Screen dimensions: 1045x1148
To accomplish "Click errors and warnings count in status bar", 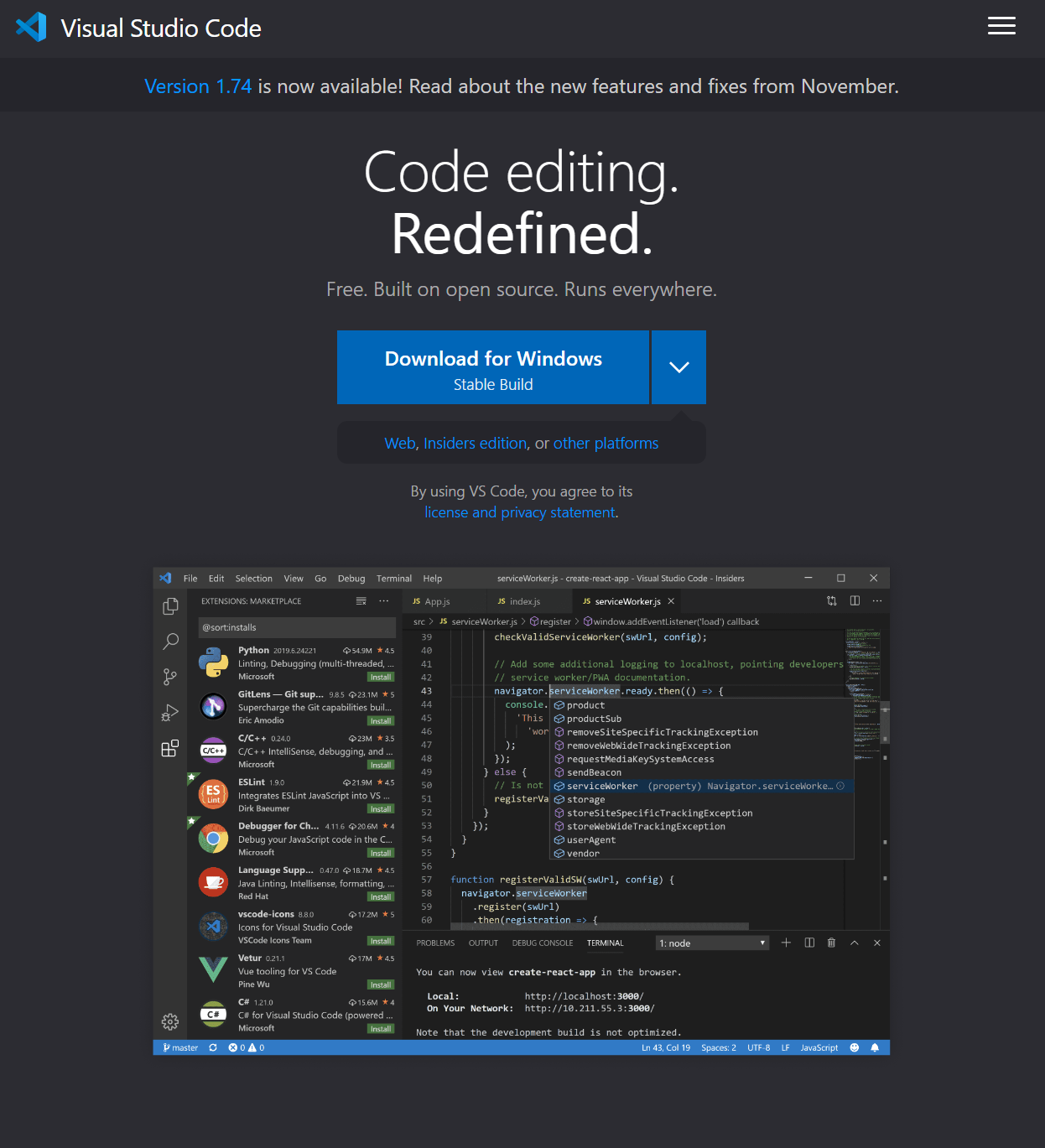I will tap(247, 1047).
